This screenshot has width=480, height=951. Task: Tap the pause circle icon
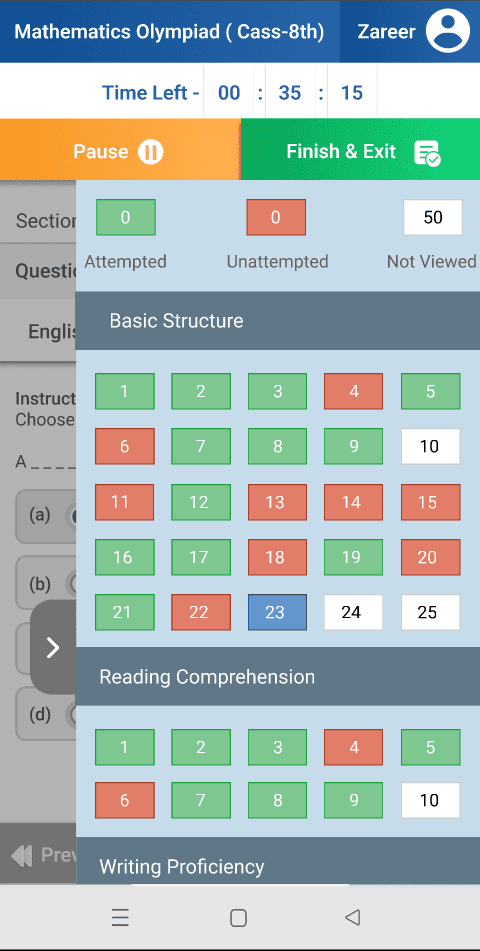point(150,152)
